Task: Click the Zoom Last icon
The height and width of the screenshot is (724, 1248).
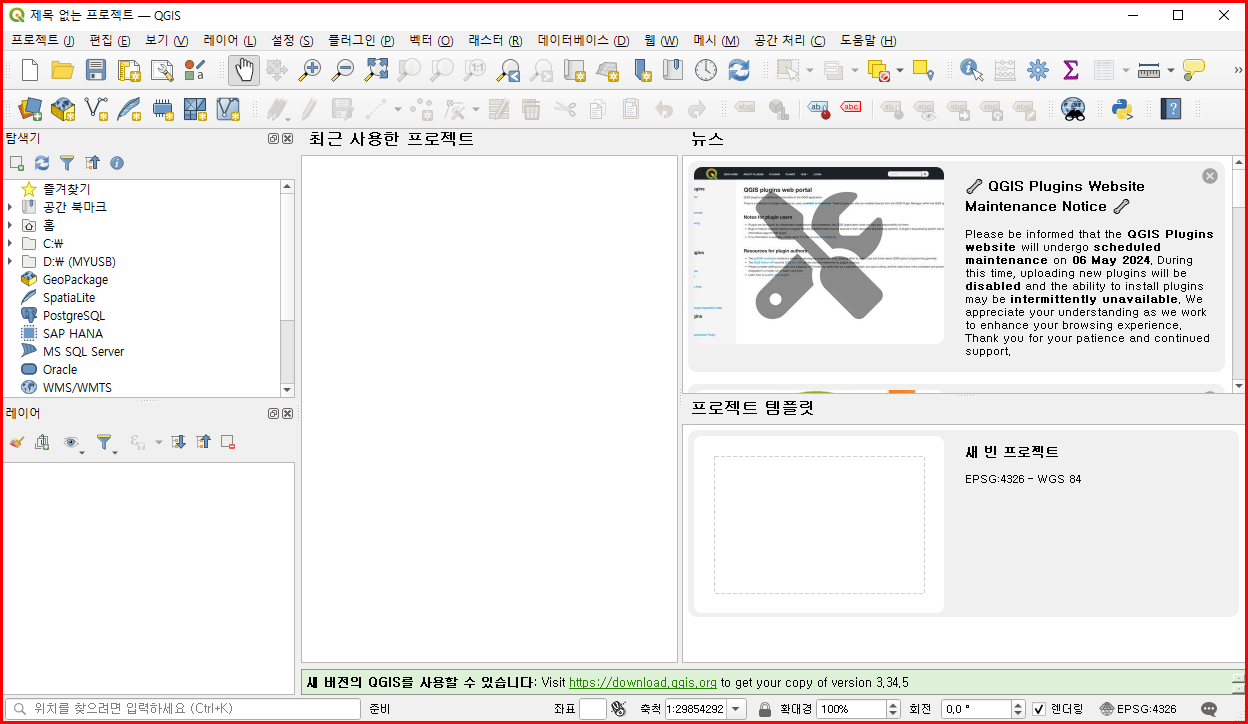Action: click(508, 70)
